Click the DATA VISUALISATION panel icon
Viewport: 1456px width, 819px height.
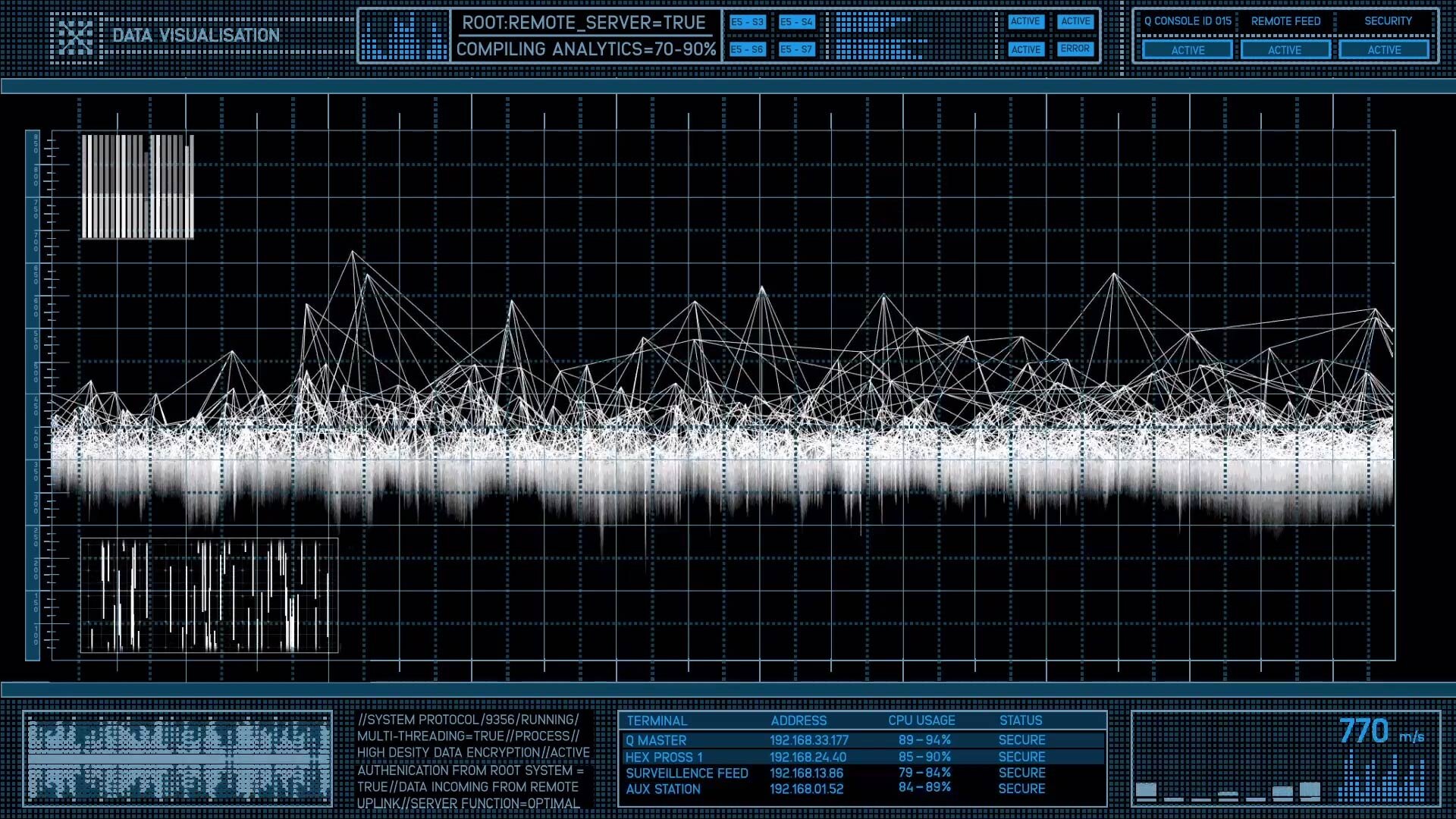click(75, 36)
